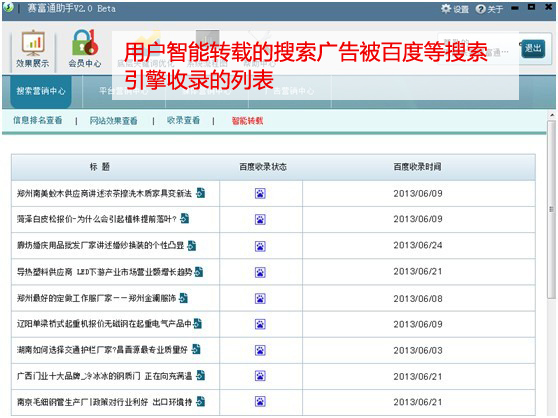This screenshot has width=558, height=418.
Task: Click Baidu paw icon in 菏泽白皮松 row
Action: 260,219
